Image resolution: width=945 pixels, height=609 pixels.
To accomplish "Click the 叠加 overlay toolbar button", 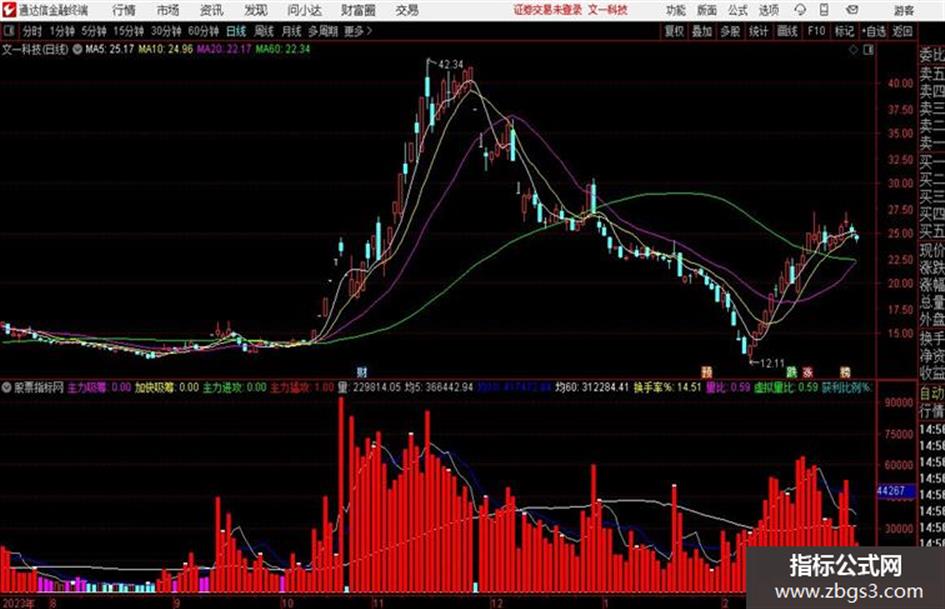I will pyautogui.click(x=702, y=31).
